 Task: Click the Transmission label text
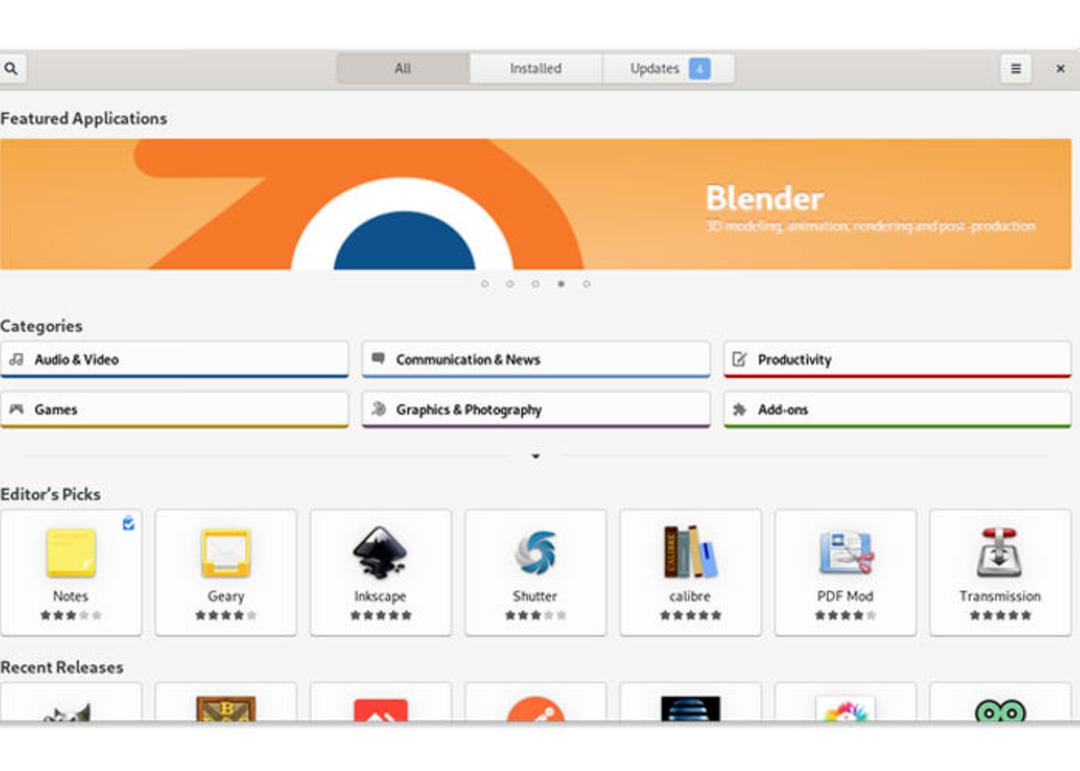pos(1000,596)
